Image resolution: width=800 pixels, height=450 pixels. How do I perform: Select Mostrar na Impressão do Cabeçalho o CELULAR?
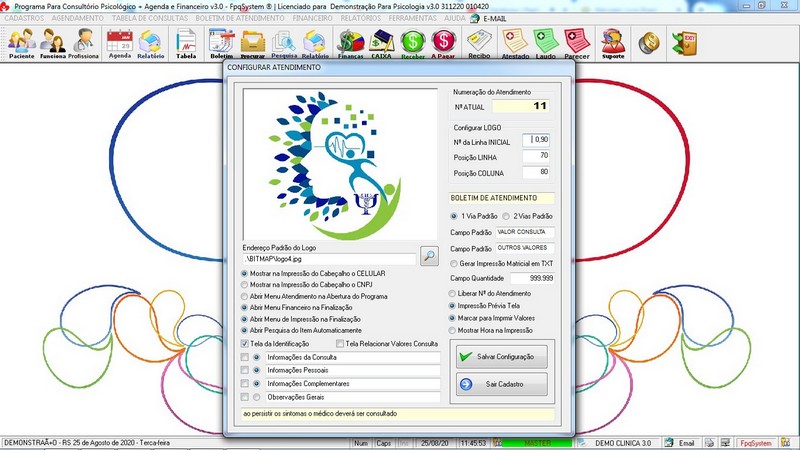244,273
